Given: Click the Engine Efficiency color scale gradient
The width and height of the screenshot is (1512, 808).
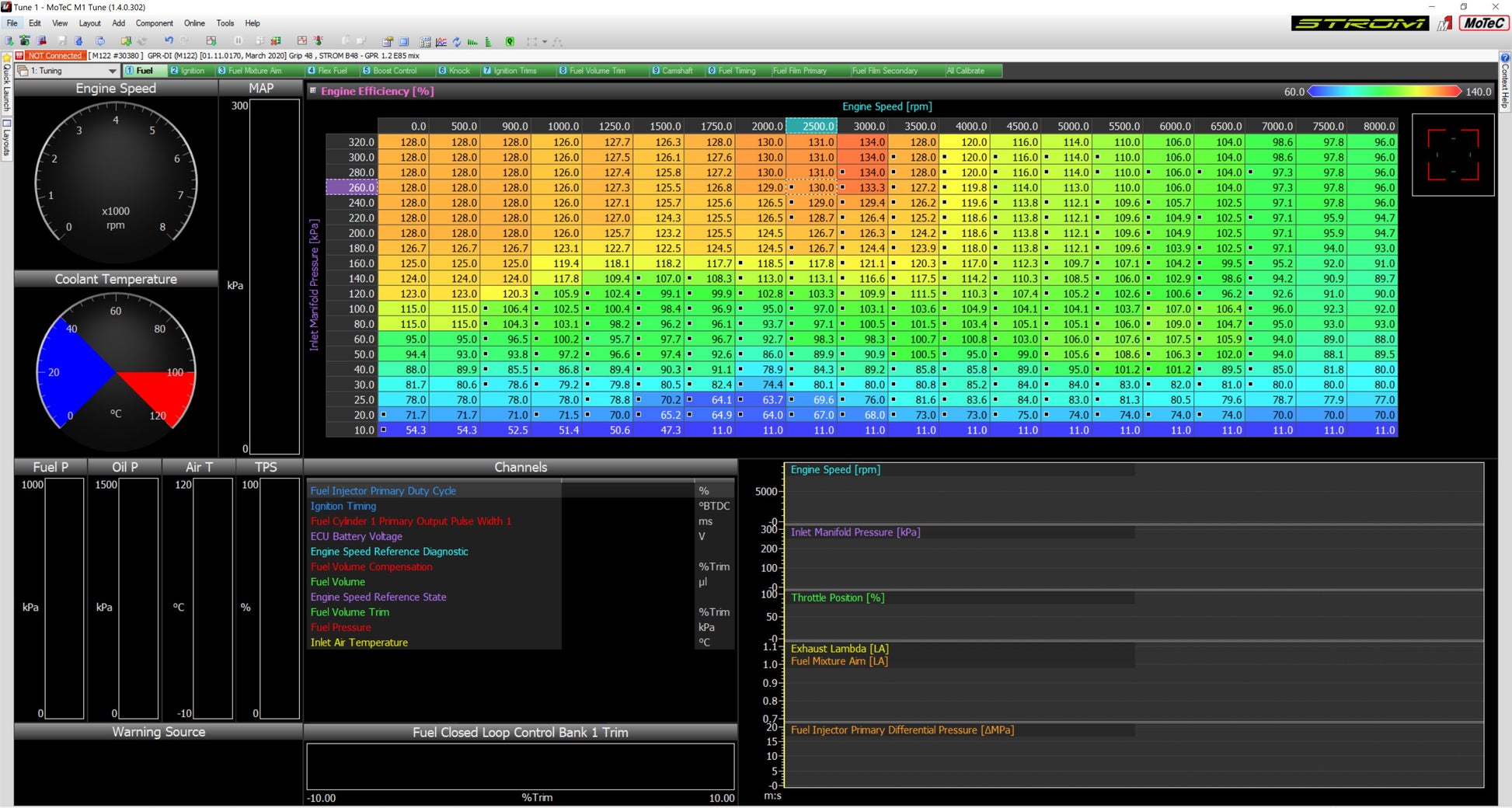Looking at the screenshot, I should click(x=1385, y=92).
